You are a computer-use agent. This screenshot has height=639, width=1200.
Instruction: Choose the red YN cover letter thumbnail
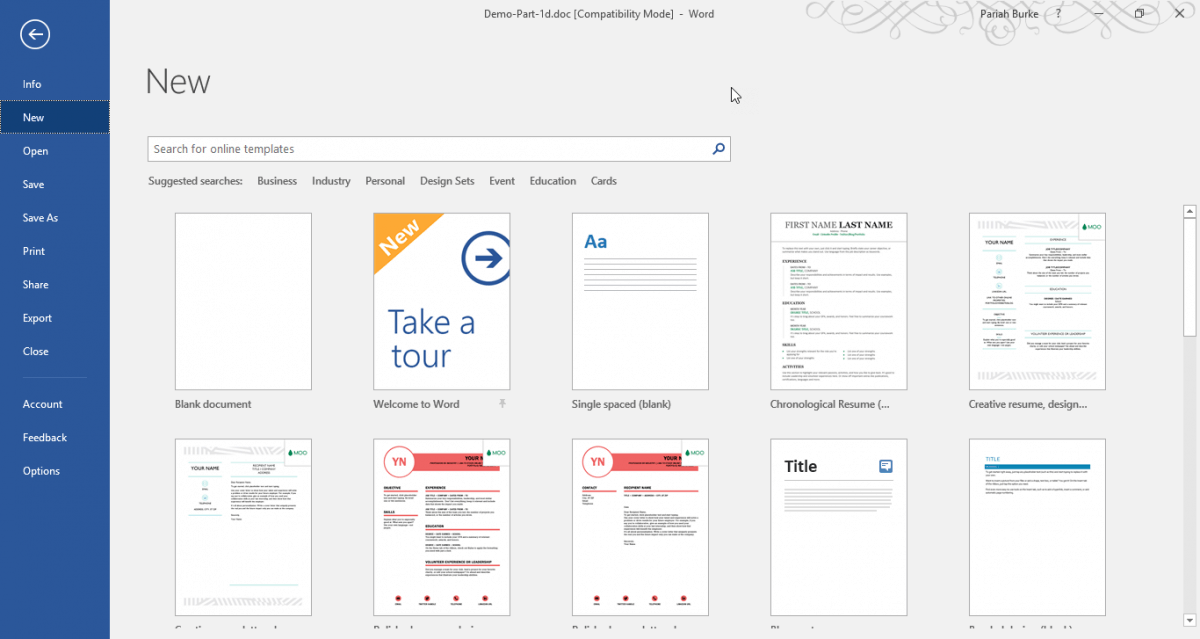640,527
